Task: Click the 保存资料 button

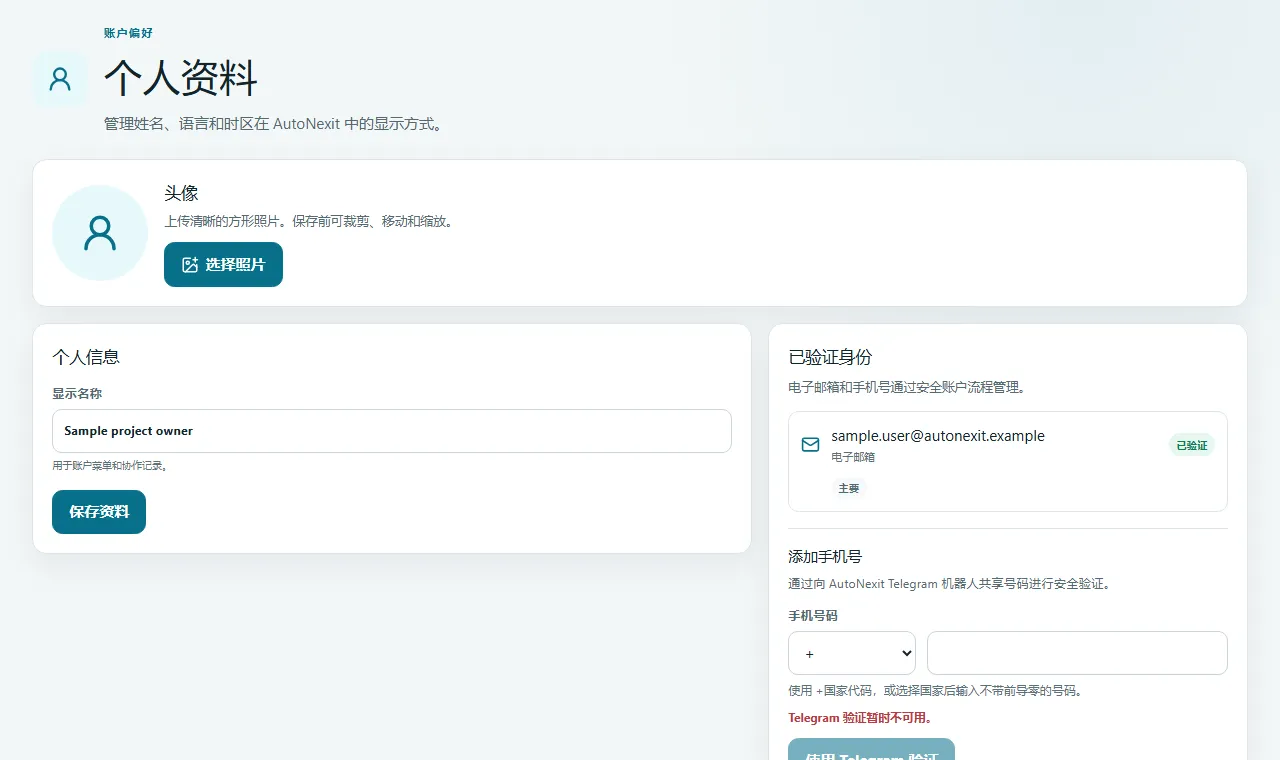Action: (x=99, y=512)
